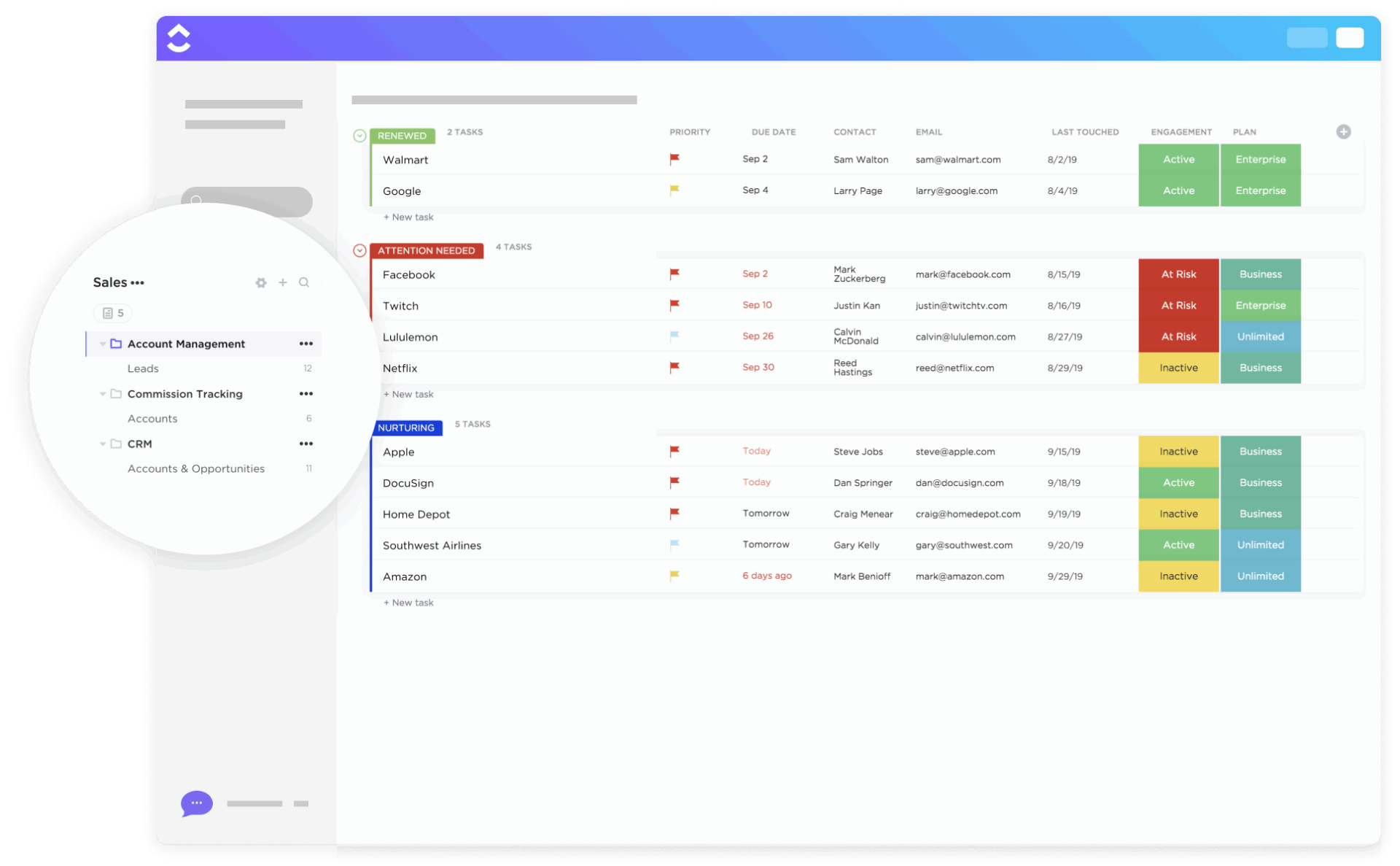Collapse the Commission Tracking folder
Screen dimensions: 1400x866
tap(102, 394)
